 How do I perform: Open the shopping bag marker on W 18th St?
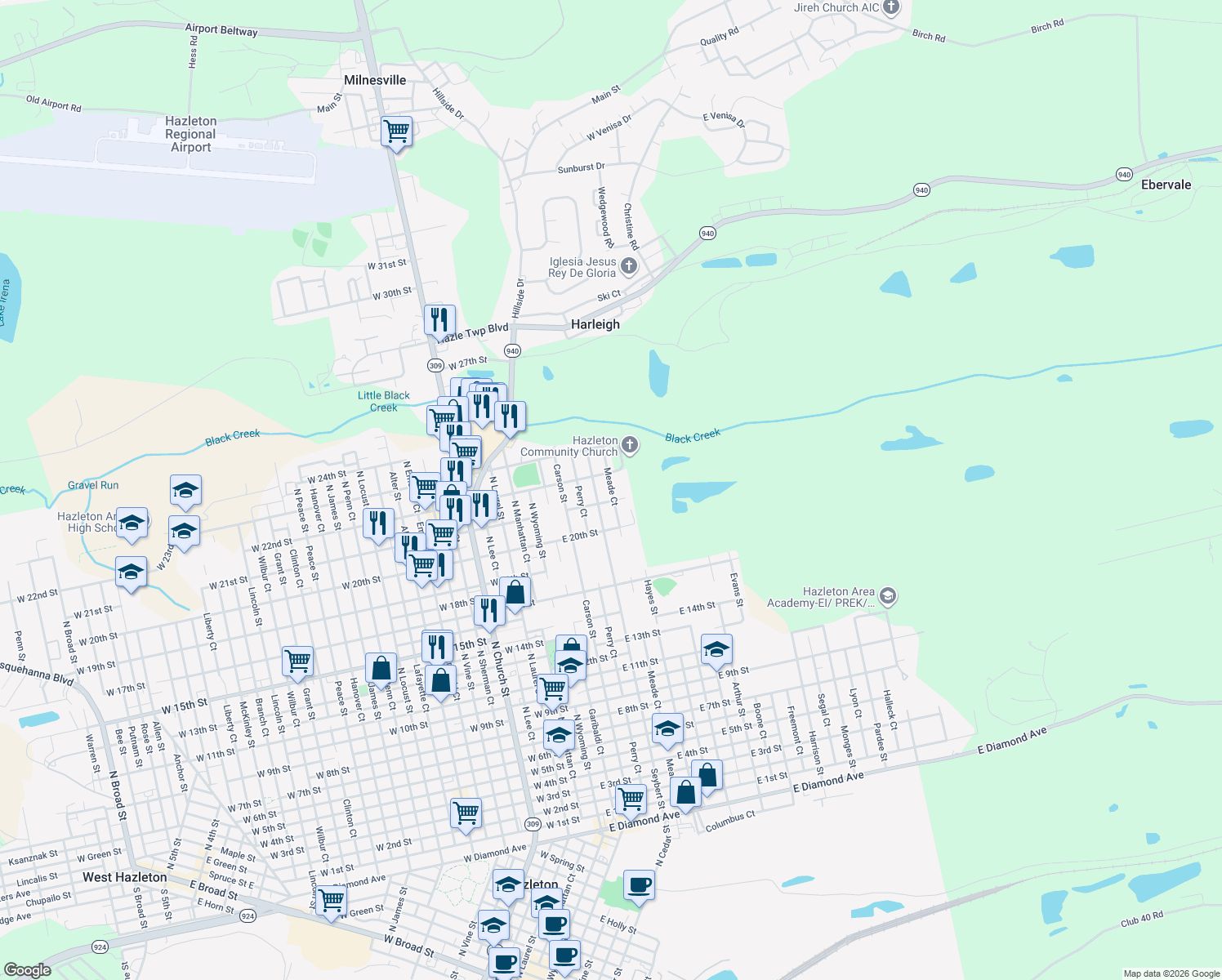tap(516, 590)
